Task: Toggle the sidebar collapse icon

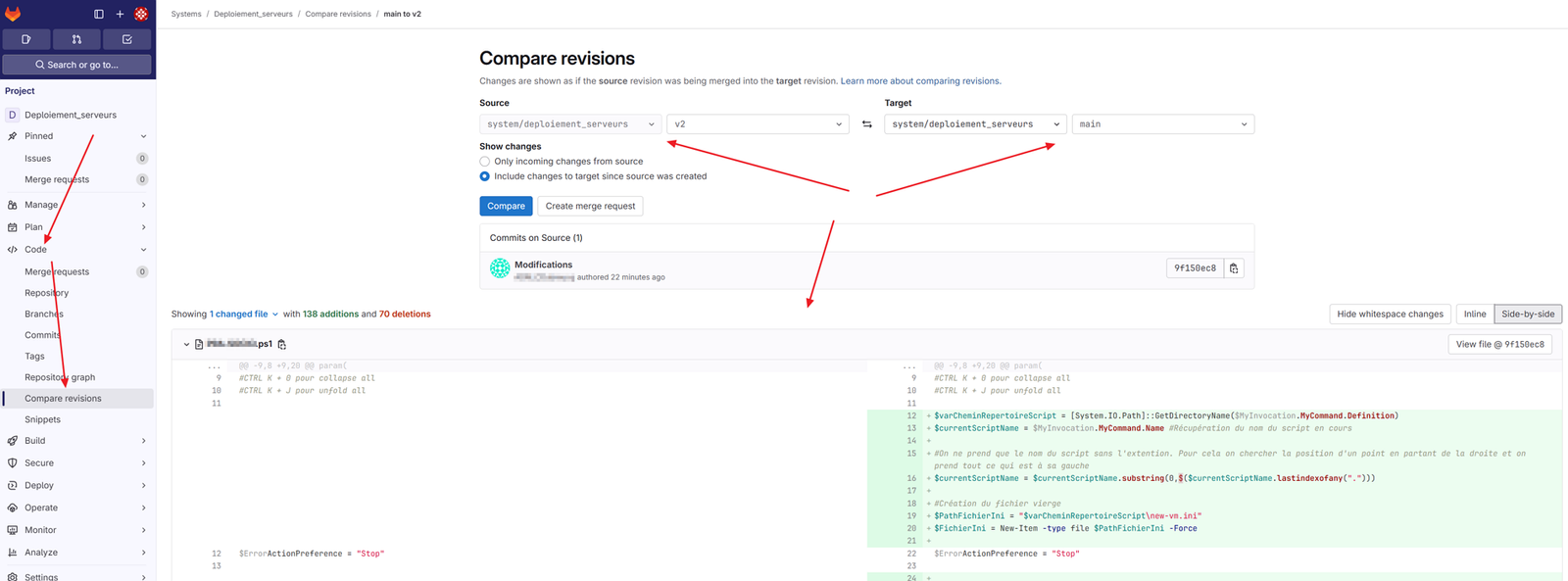Action: pyautogui.click(x=98, y=14)
